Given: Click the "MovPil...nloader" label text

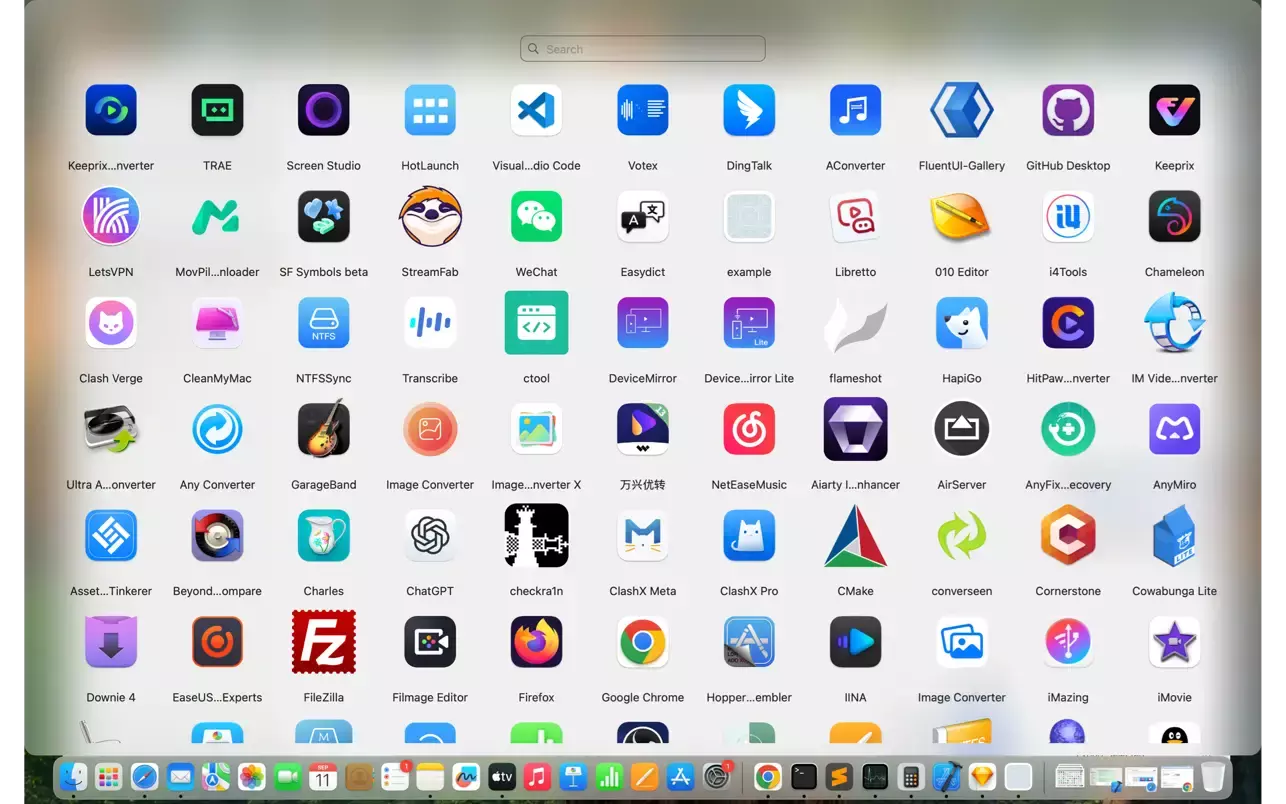Looking at the screenshot, I should (x=217, y=272).
